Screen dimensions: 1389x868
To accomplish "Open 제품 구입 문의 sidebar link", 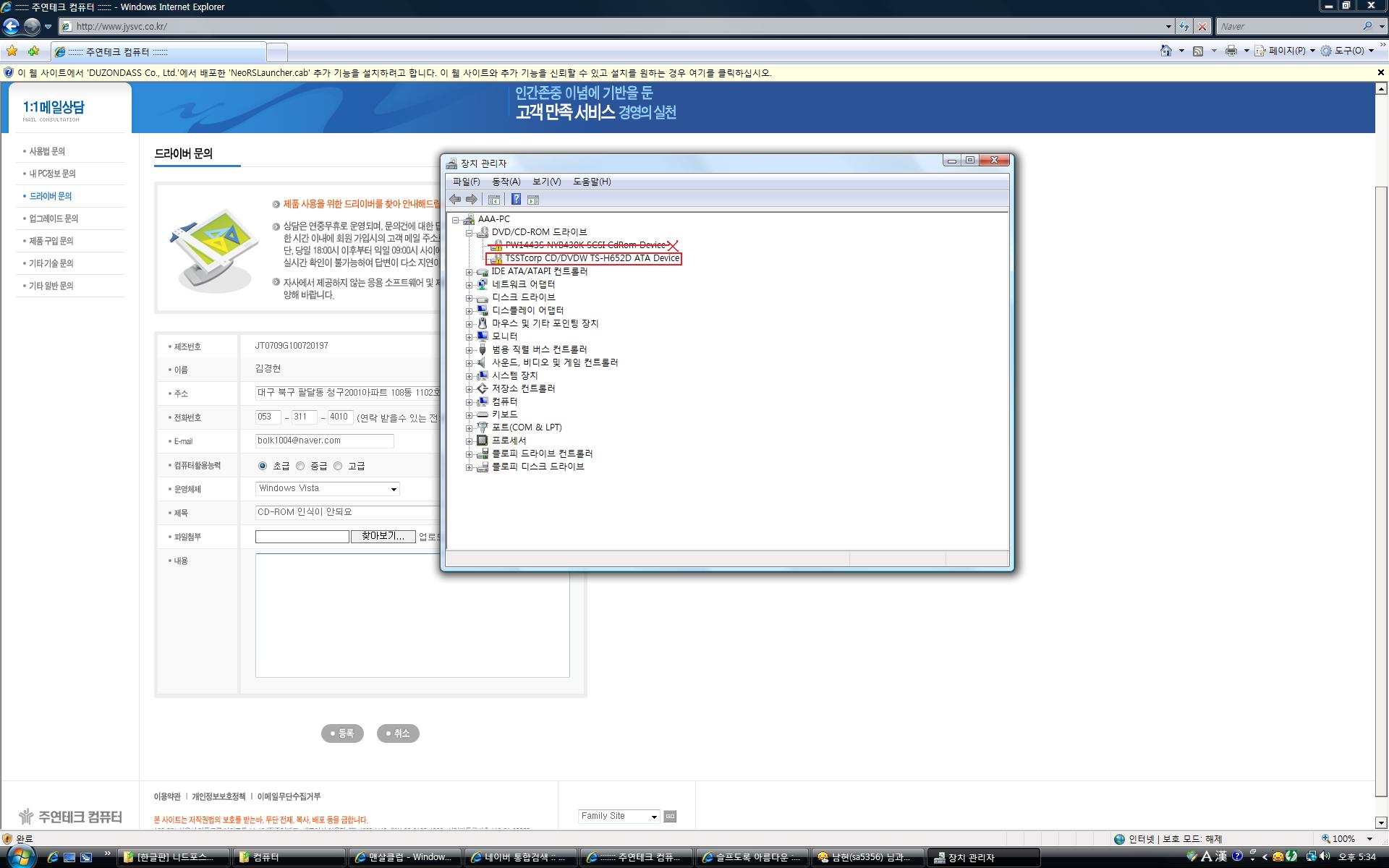I will pos(51,241).
